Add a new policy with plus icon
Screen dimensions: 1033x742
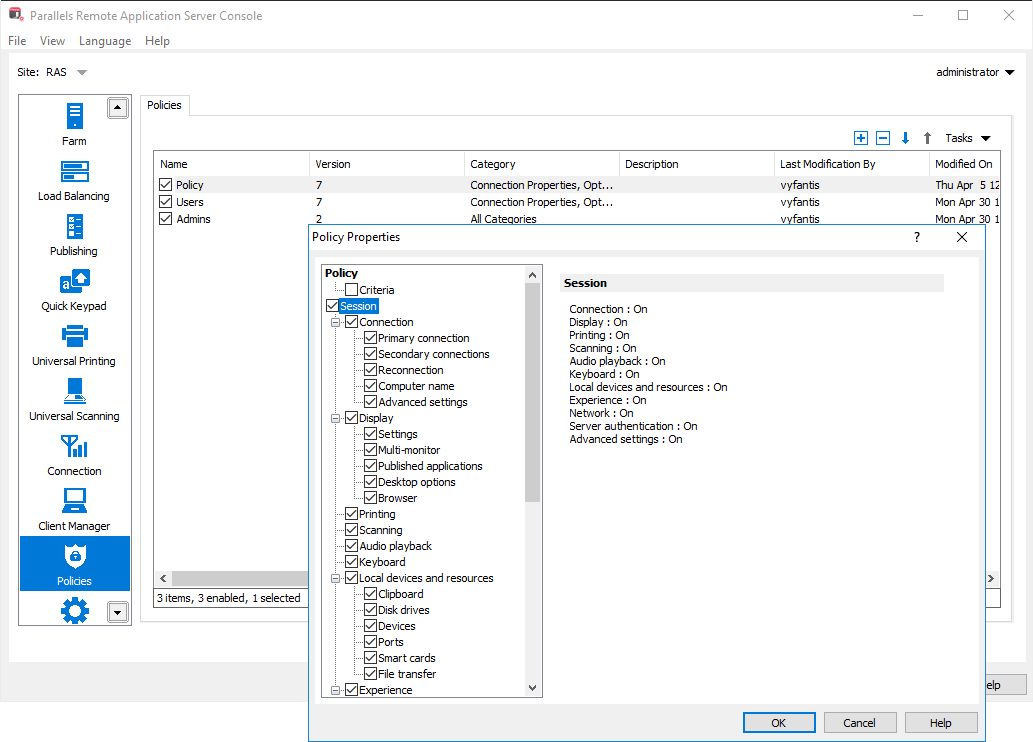click(860, 138)
